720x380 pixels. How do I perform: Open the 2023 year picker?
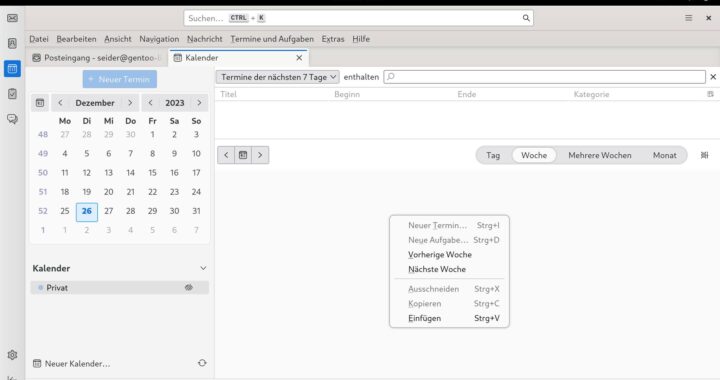(x=174, y=103)
